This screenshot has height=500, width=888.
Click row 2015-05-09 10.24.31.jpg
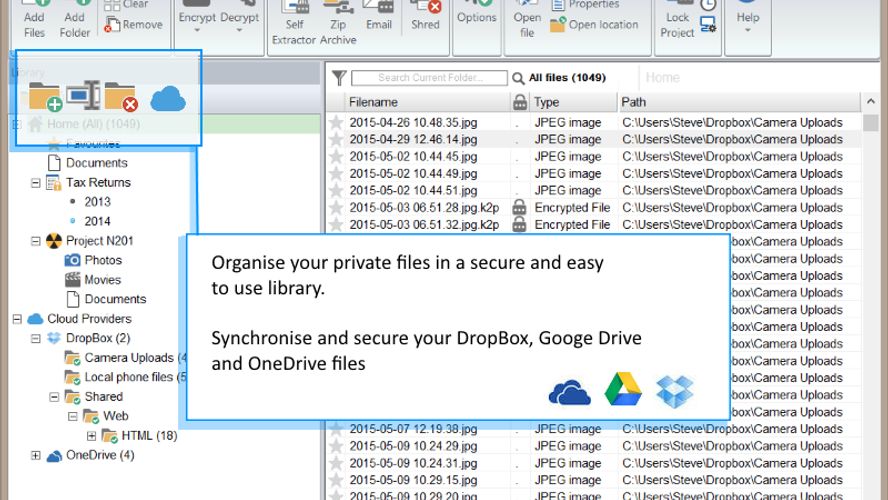594,463
